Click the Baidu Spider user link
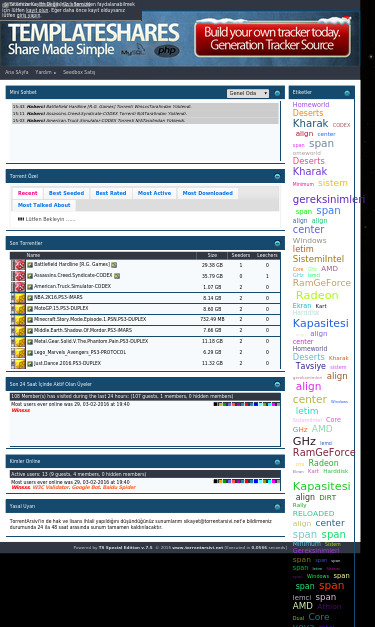375x627 pixels. point(119,487)
